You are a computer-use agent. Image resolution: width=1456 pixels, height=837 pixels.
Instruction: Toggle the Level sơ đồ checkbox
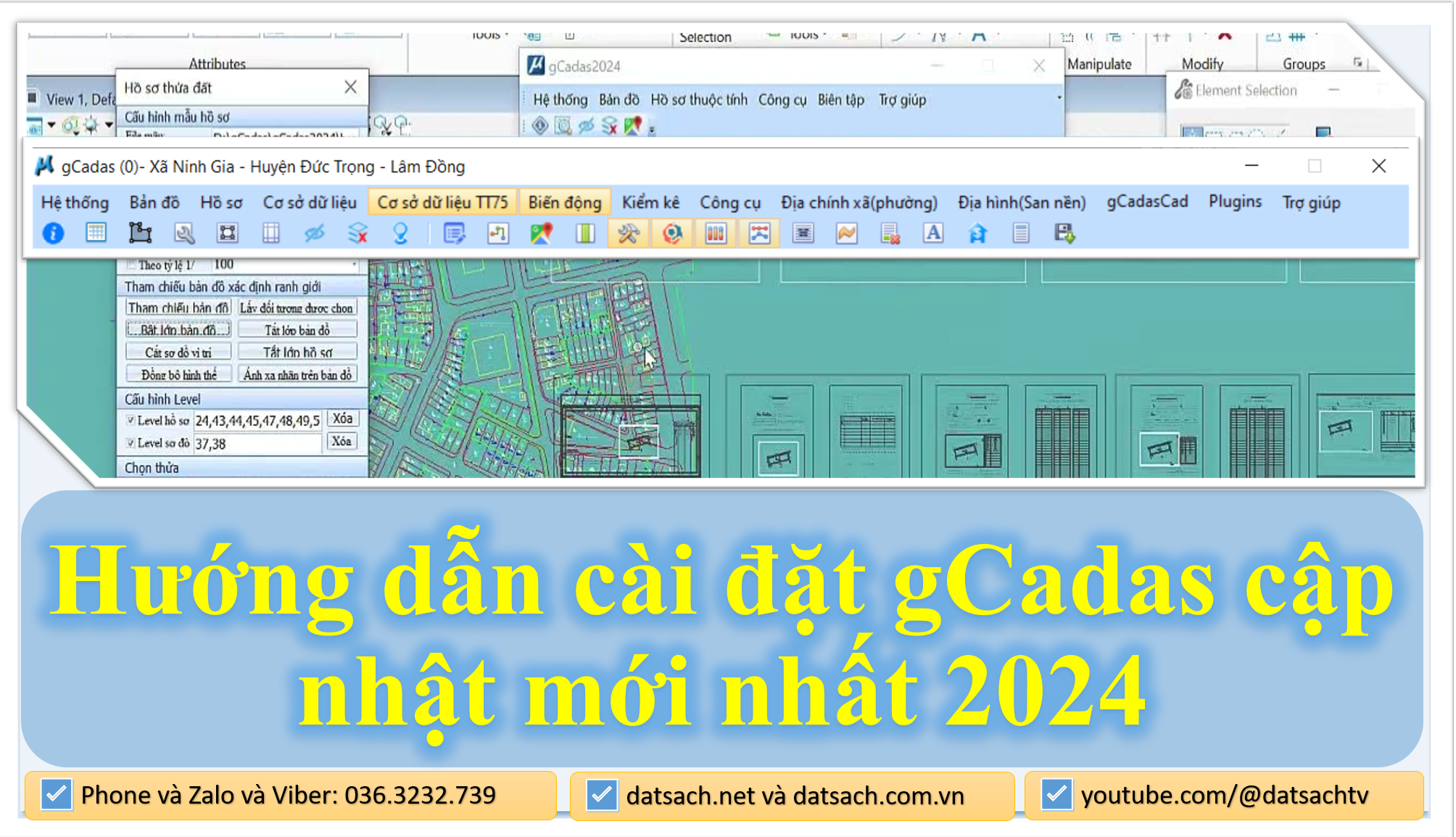click(131, 442)
